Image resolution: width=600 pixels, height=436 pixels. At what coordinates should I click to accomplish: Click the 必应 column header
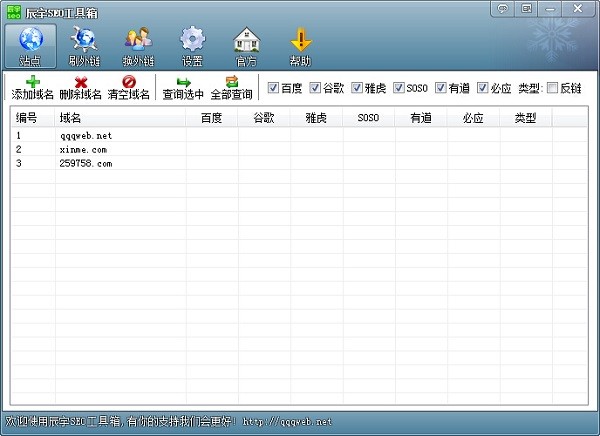pos(473,118)
